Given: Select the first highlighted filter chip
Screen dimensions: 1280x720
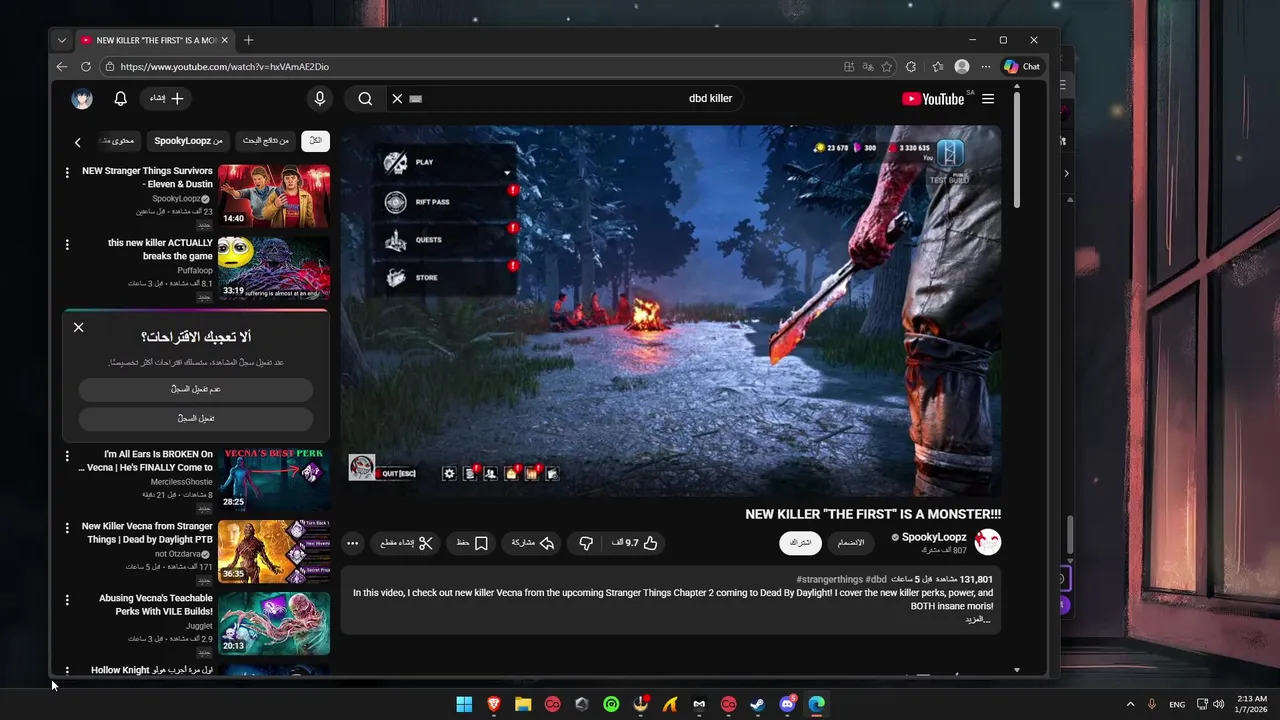Looking at the screenshot, I should tap(315, 141).
